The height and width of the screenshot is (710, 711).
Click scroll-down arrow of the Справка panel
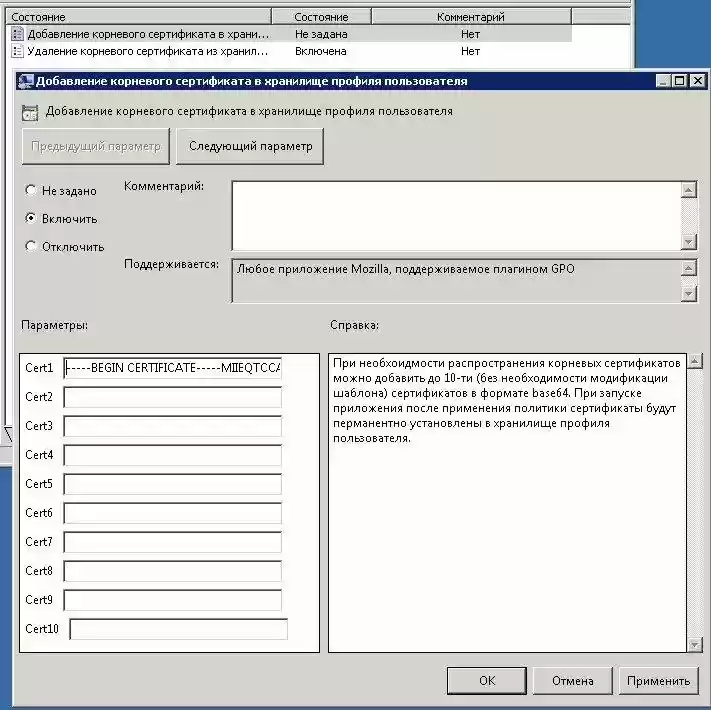click(695, 644)
